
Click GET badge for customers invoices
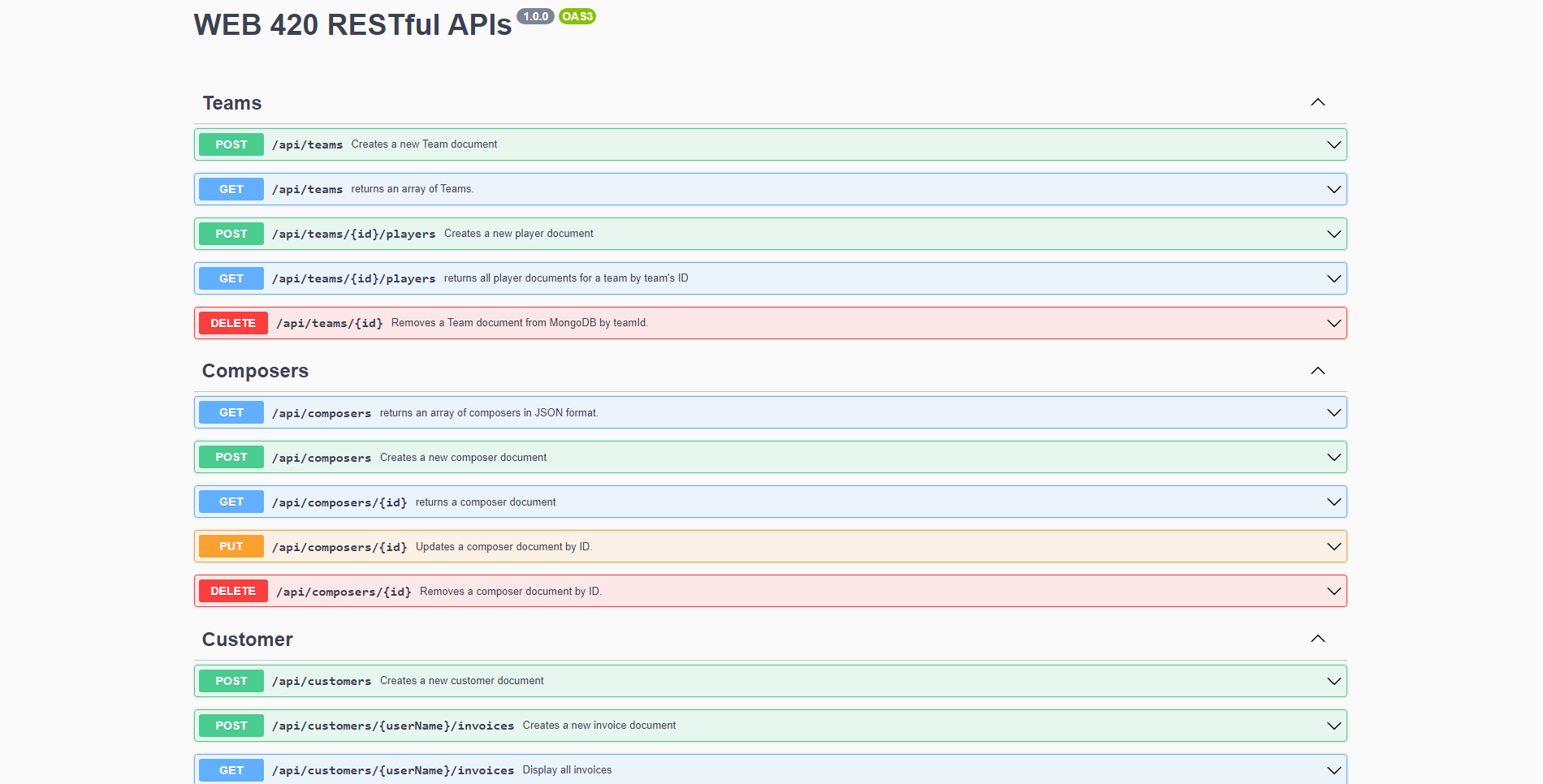point(231,770)
